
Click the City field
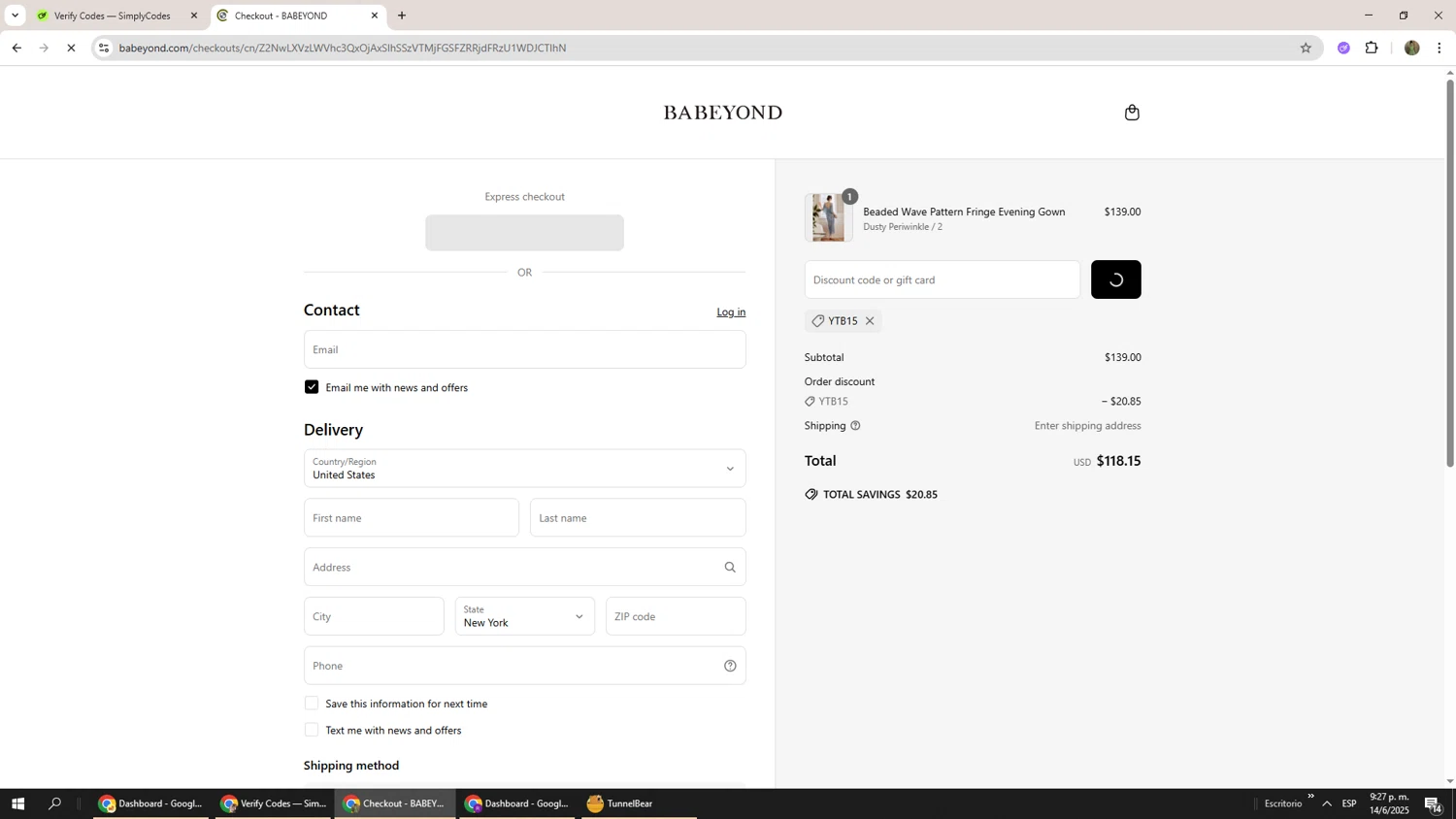pyautogui.click(x=374, y=616)
